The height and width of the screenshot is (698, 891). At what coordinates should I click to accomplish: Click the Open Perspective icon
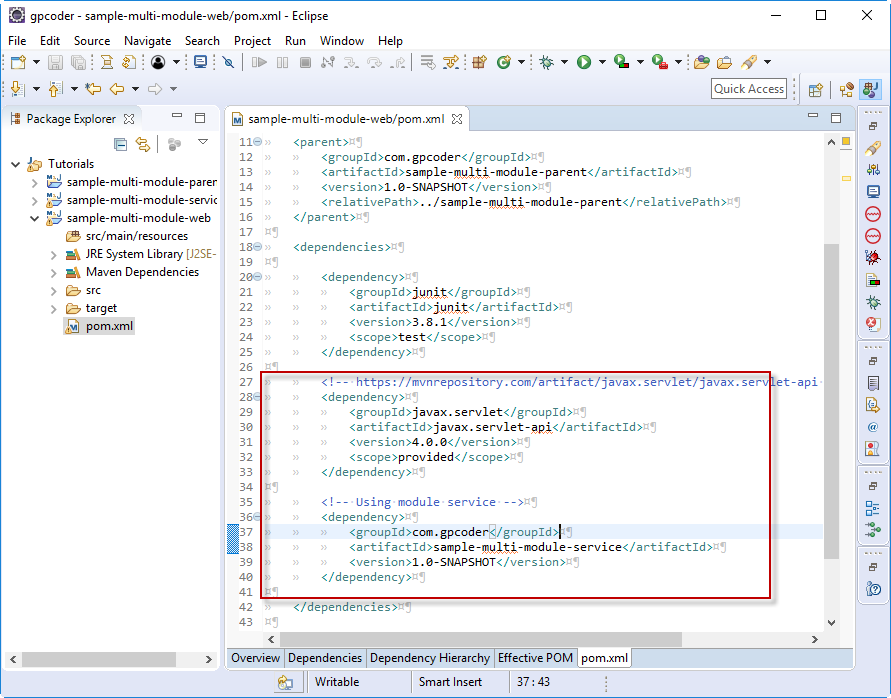[815, 89]
